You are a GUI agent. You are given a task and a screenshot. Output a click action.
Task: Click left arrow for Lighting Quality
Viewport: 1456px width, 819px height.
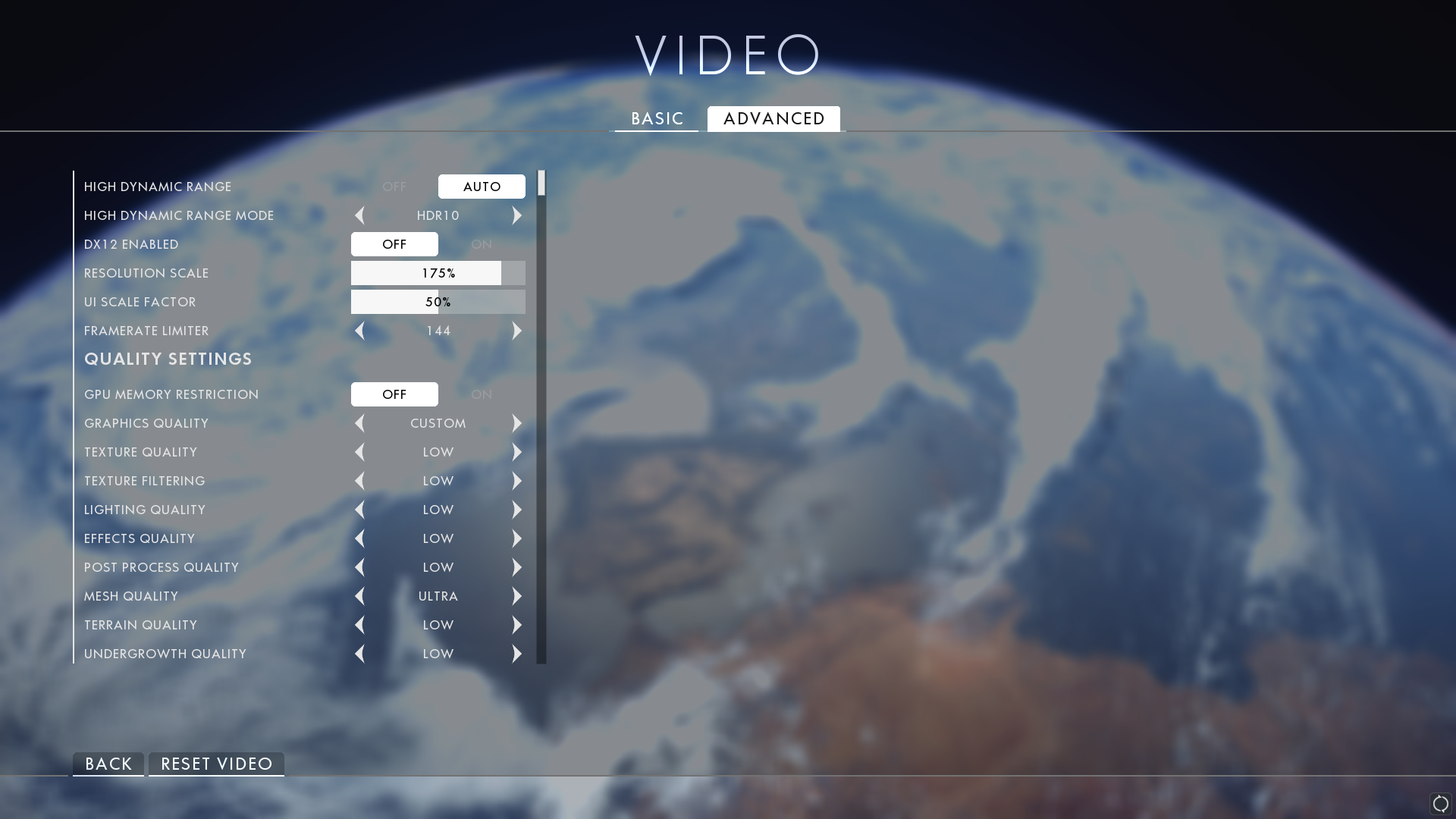pos(359,510)
